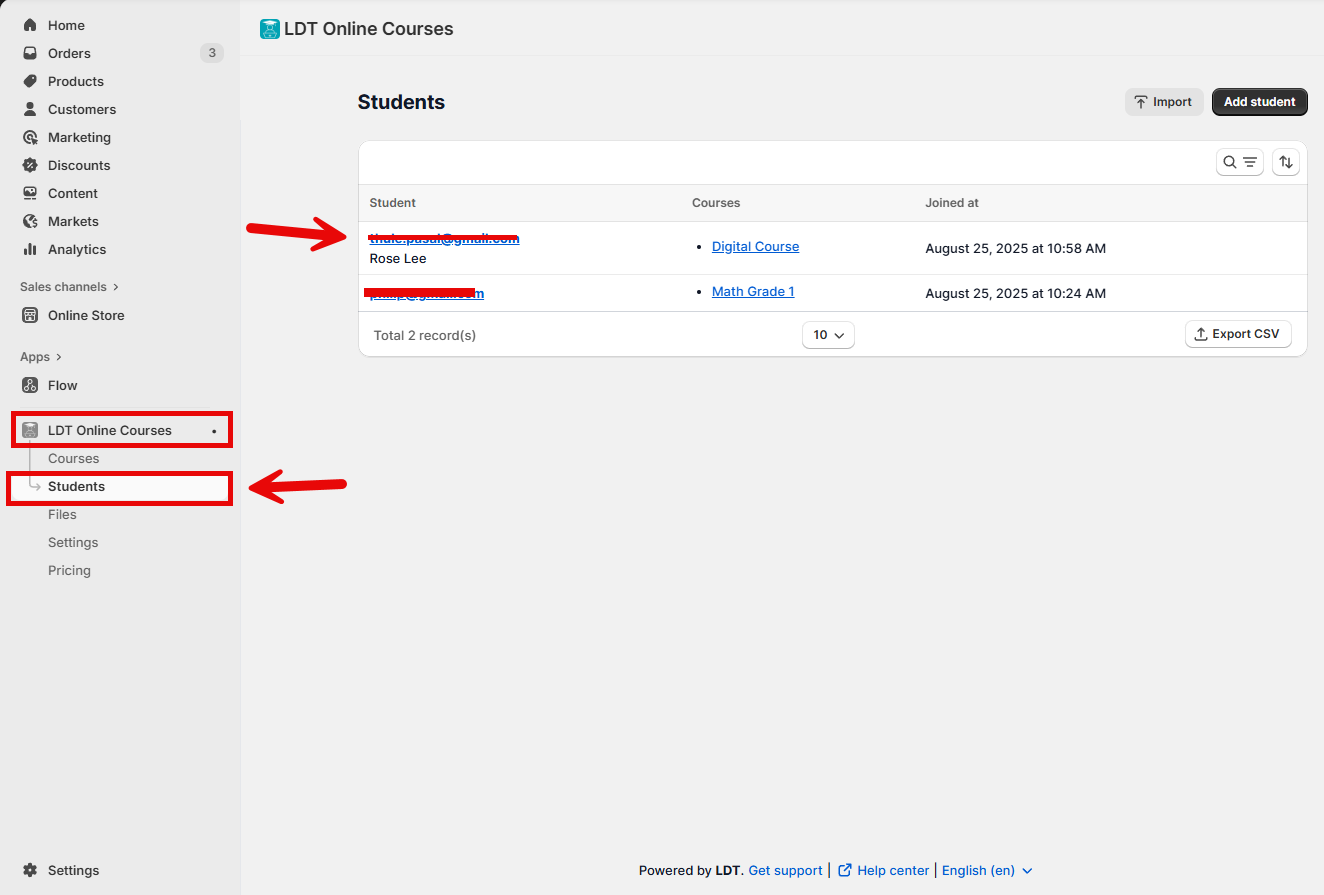Open Orders from the sidebar
This screenshot has height=895, width=1324.
[x=69, y=53]
